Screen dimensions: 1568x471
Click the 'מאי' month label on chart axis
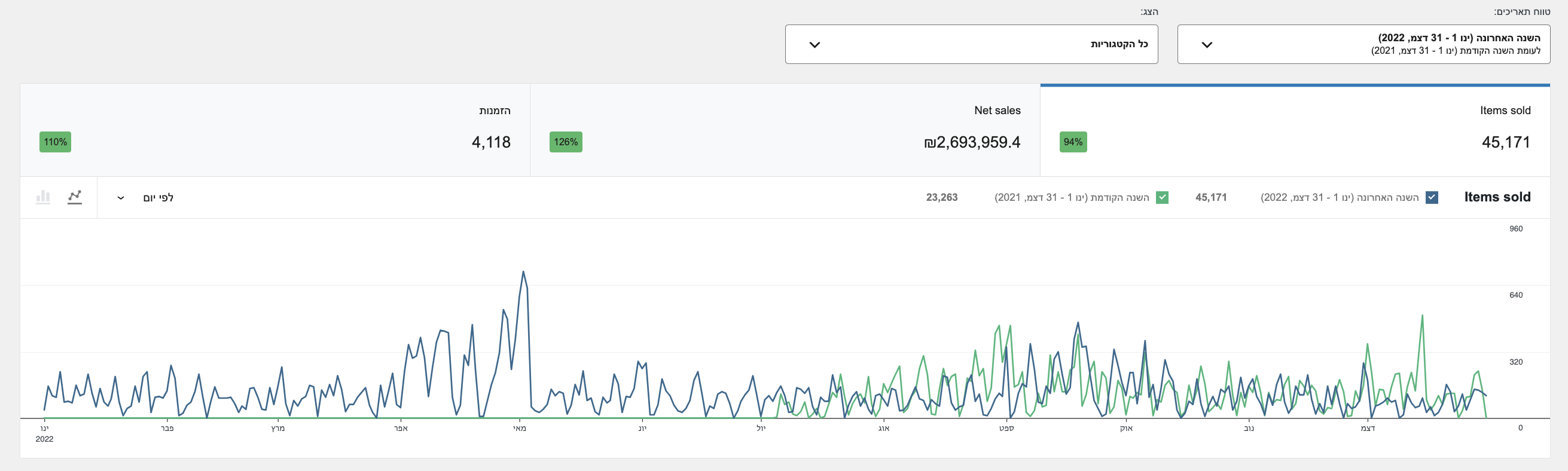(x=520, y=429)
